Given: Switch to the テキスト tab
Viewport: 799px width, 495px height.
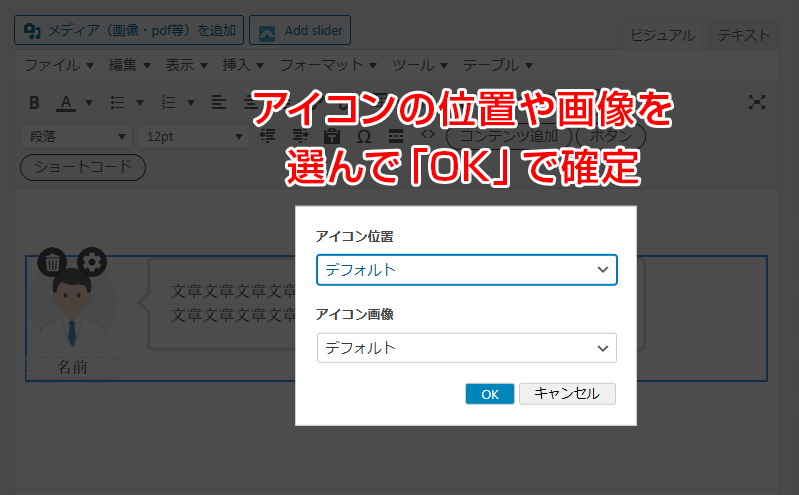Looking at the screenshot, I should click(x=741, y=35).
